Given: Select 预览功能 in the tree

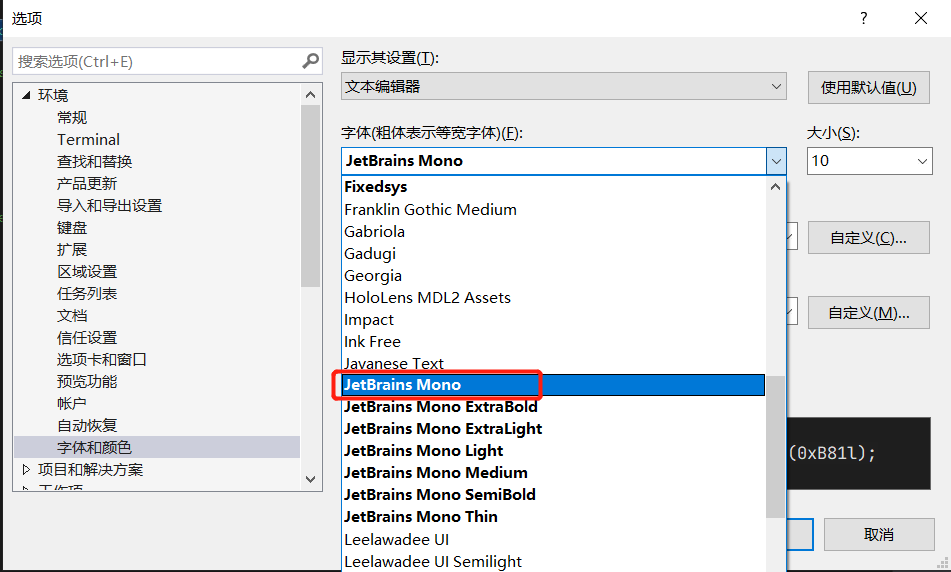Looking at the screenshot, I should coord(87,382).
